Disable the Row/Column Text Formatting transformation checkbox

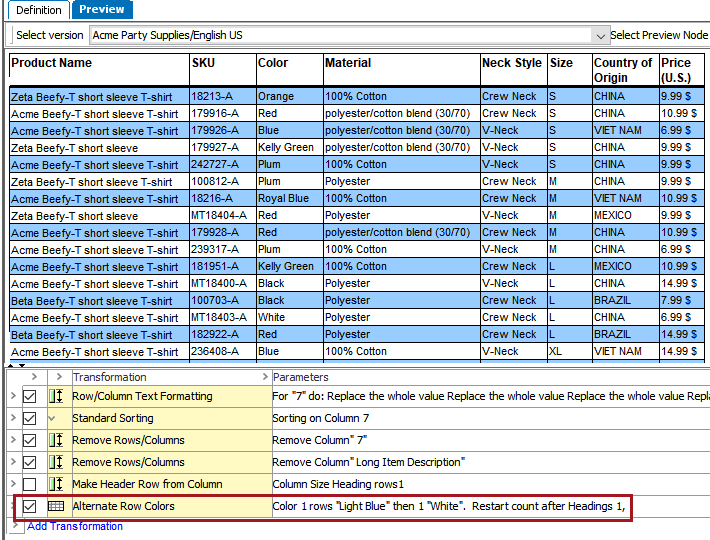point(30,397)
